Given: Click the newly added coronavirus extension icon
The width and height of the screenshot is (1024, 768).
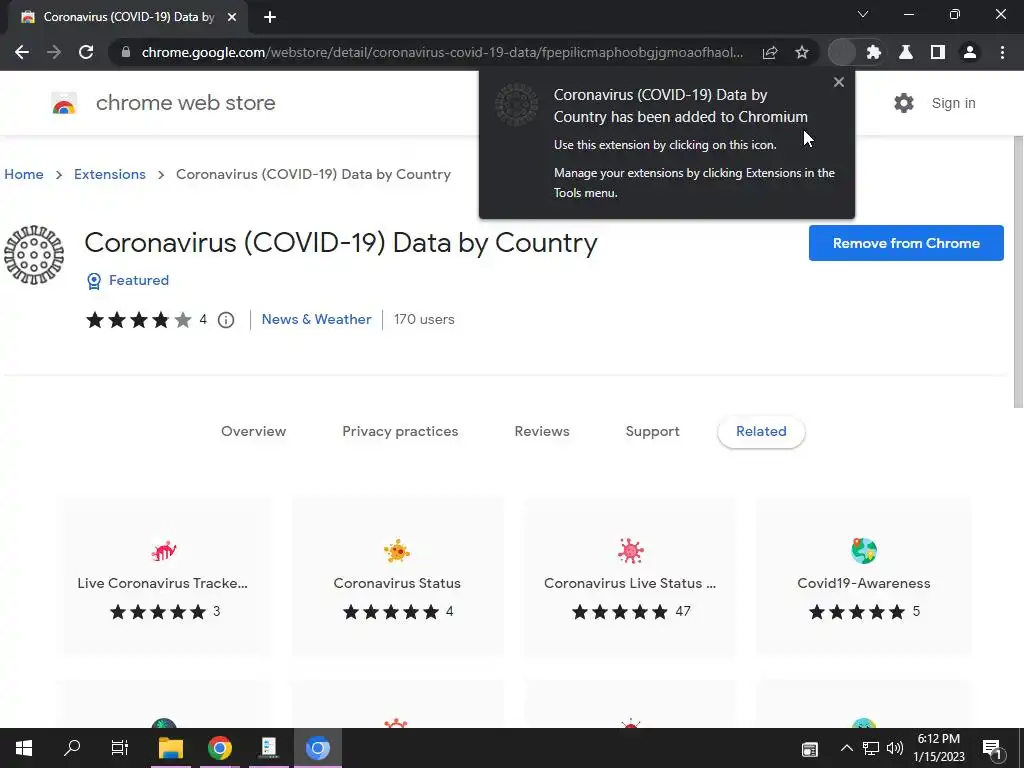Looking at the screenshot, I should [x=842, y=52].
